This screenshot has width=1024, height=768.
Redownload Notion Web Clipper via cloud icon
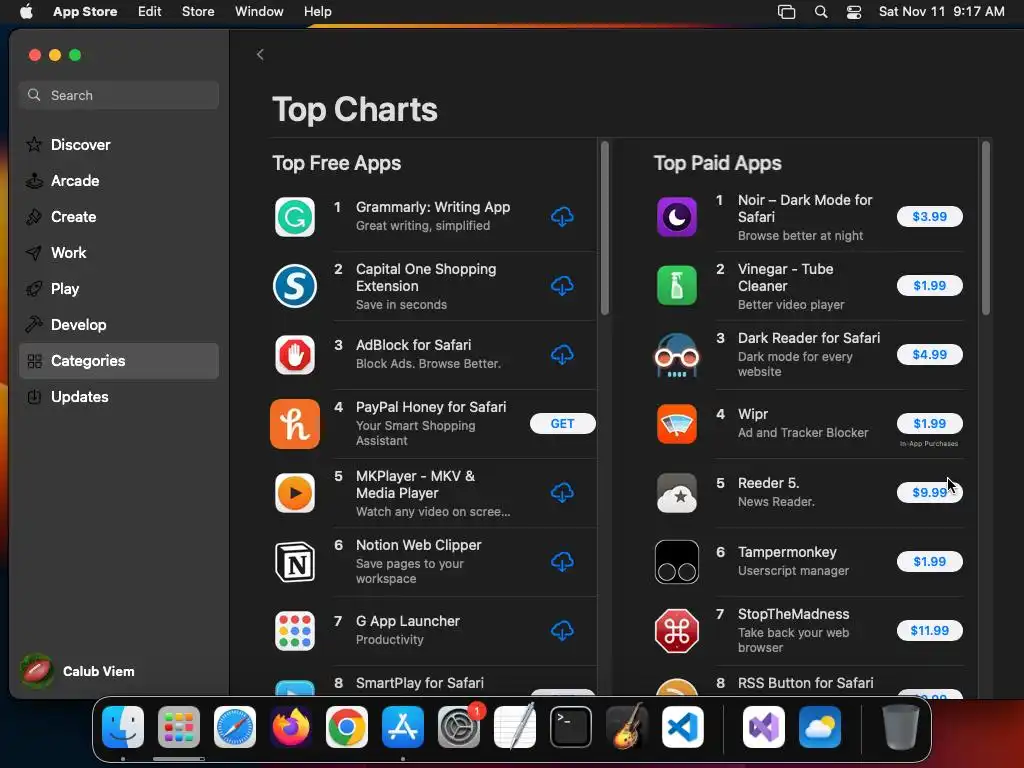[x=562, y=562]
